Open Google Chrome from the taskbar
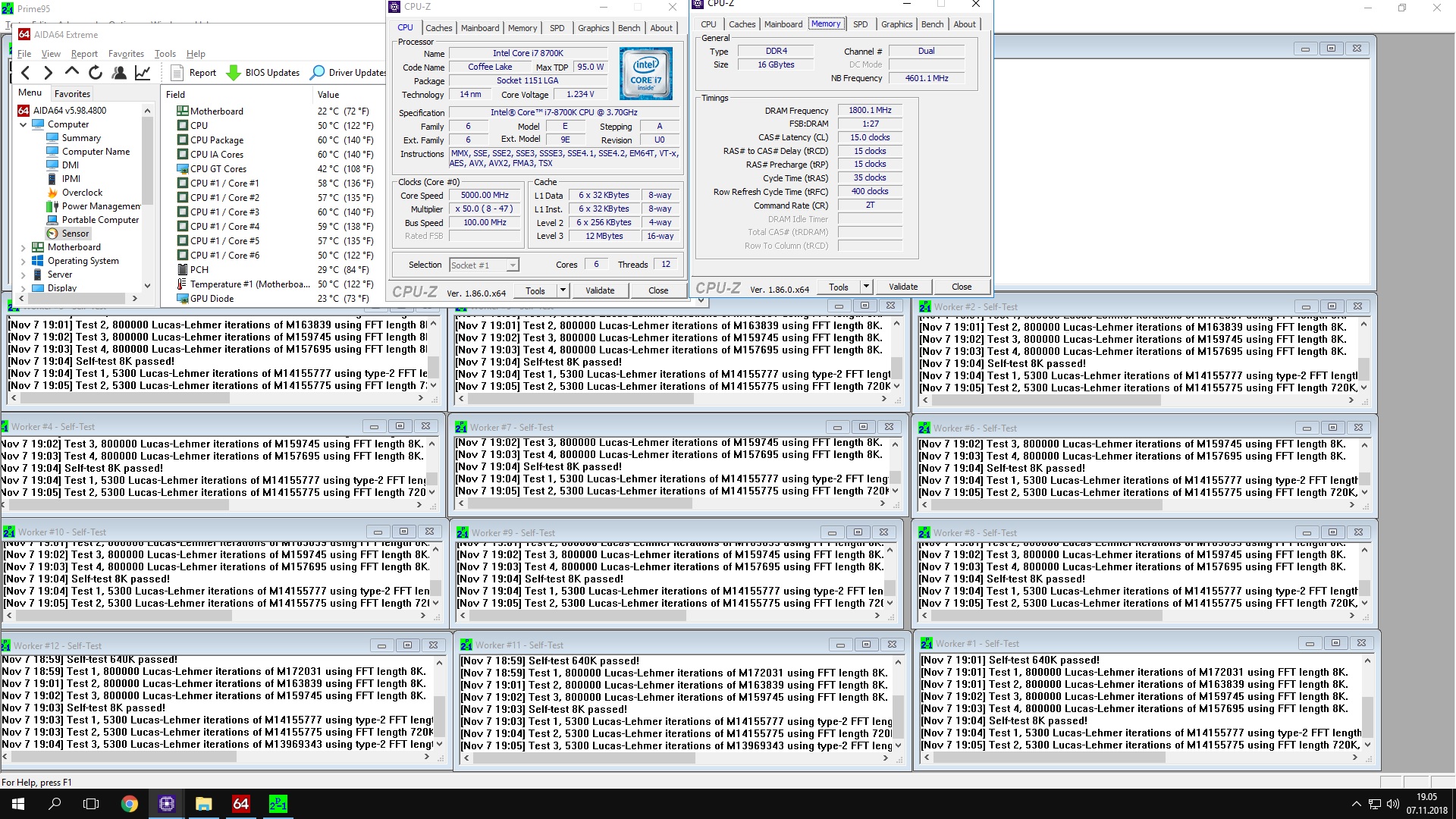1456x819 pixels. pos(130,804)
